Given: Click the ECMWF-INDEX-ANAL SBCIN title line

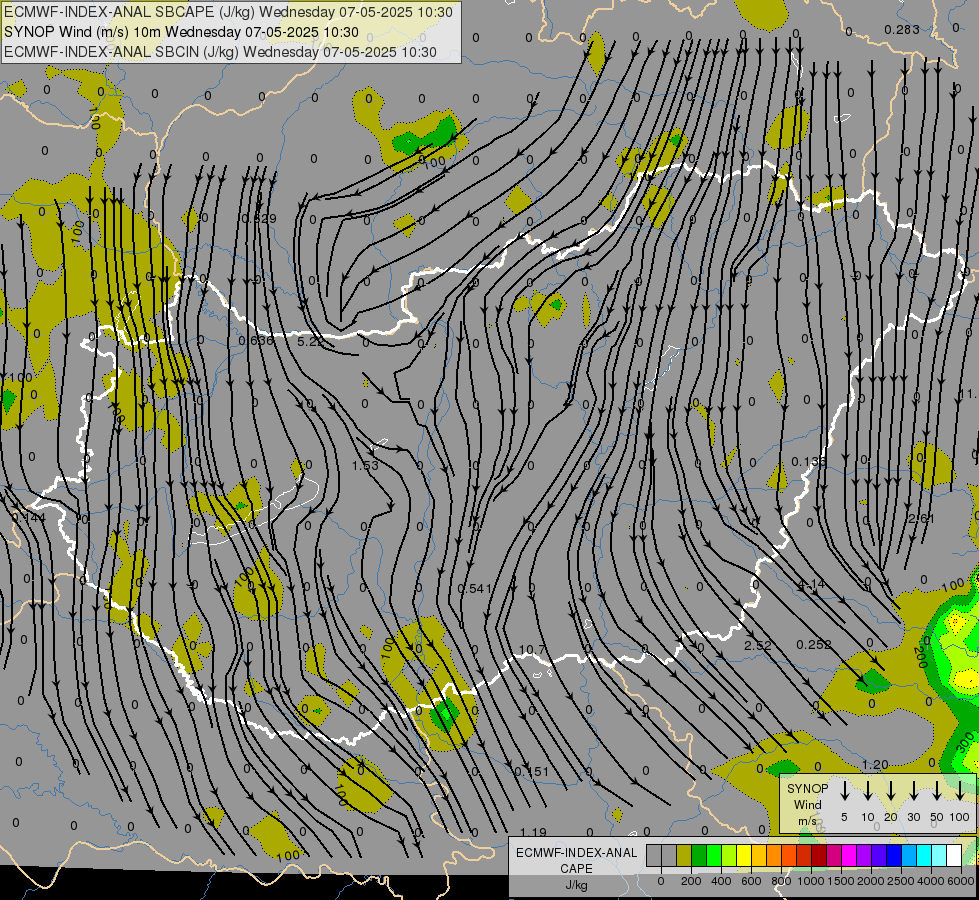Looking at the screenshot, I should (x=220, y=52).
